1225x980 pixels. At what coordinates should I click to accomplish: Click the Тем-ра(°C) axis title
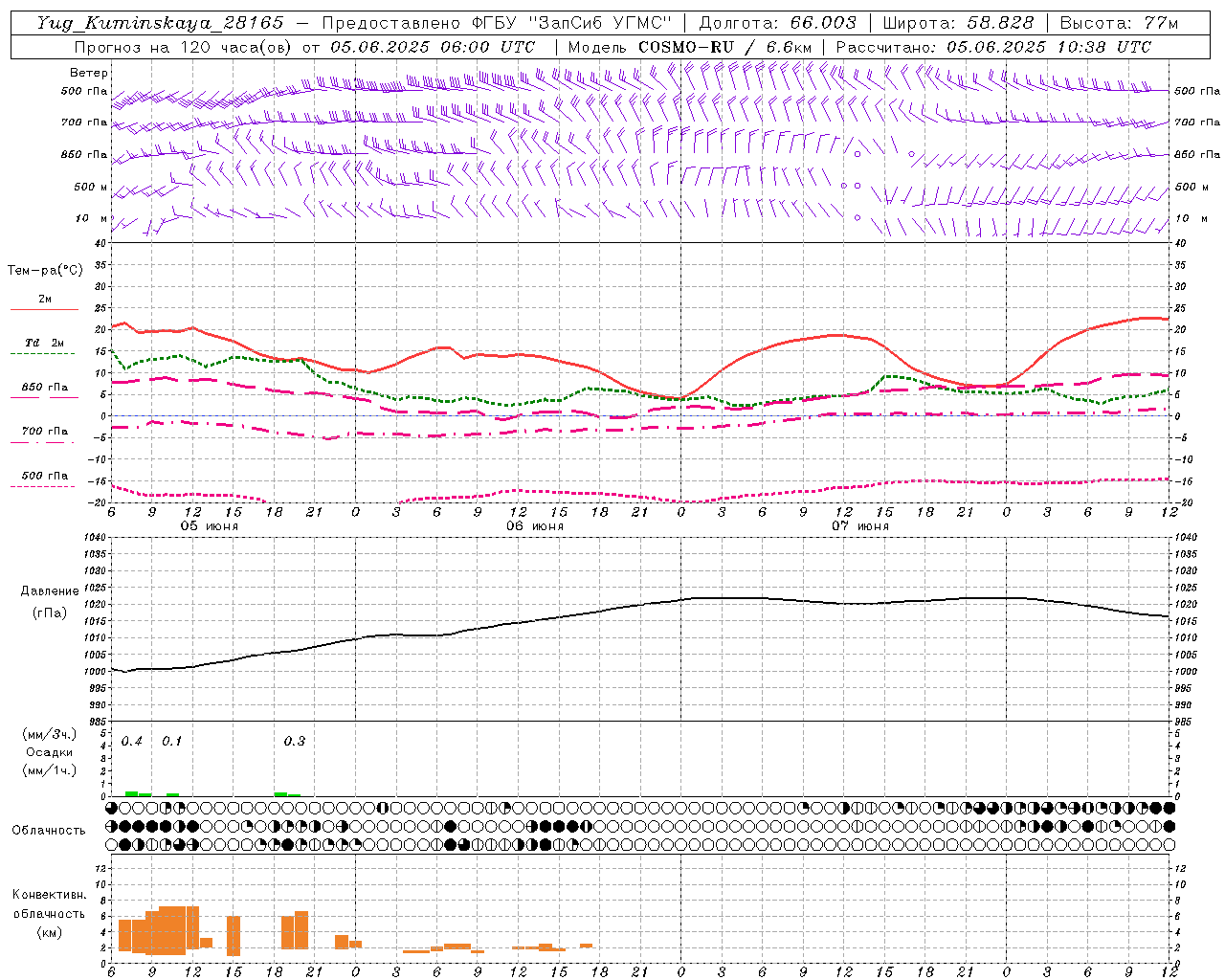[x=45, y=271]
